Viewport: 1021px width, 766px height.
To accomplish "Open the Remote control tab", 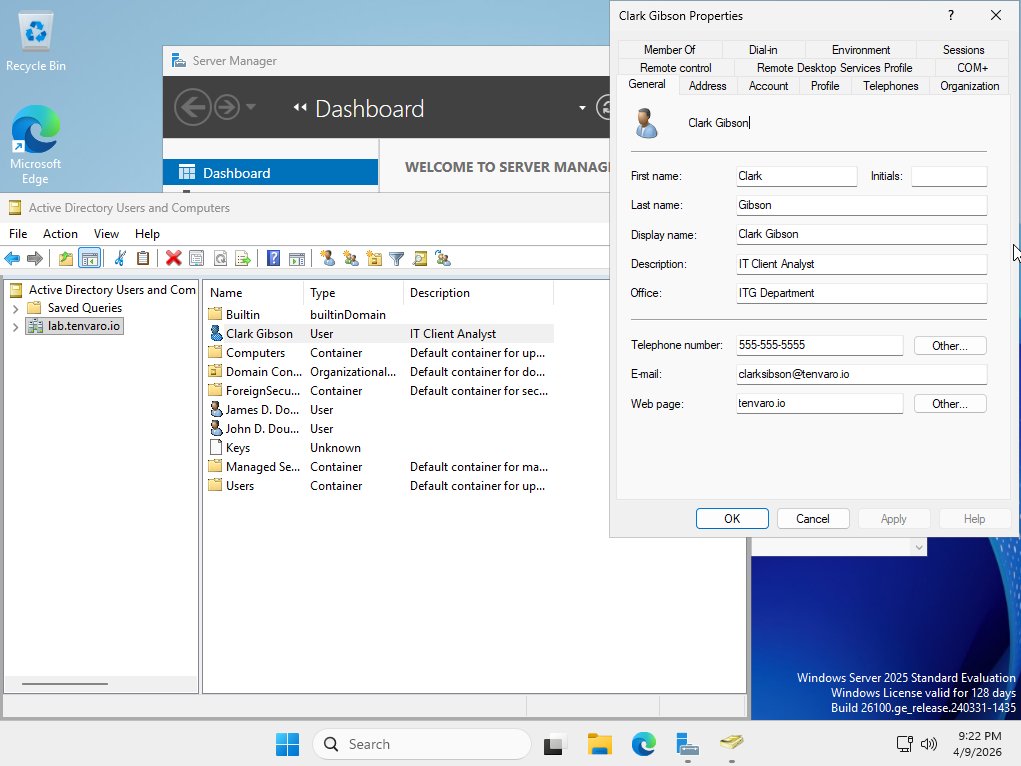I will pos(675,68).
